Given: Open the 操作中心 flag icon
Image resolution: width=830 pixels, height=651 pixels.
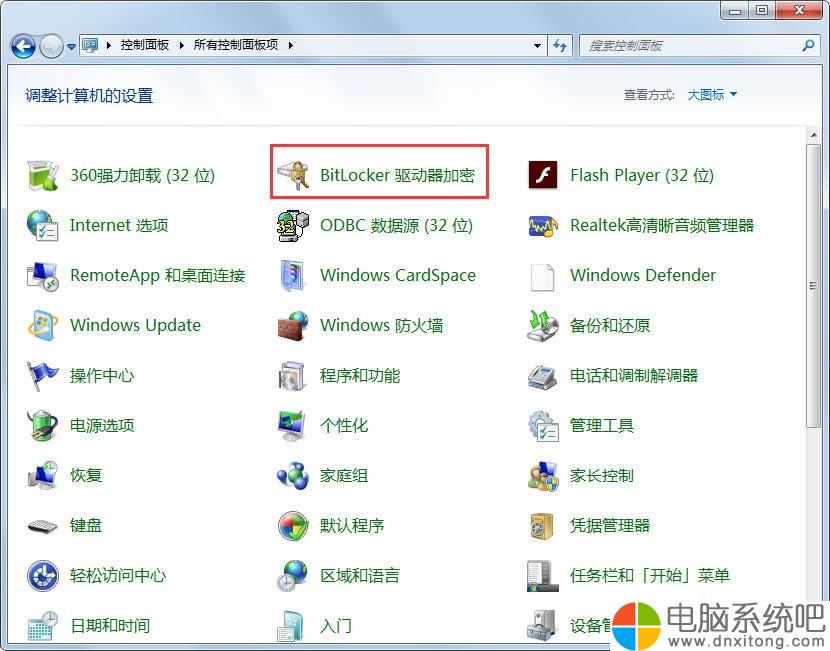Looking at the screenshot, I should point(42,375).
